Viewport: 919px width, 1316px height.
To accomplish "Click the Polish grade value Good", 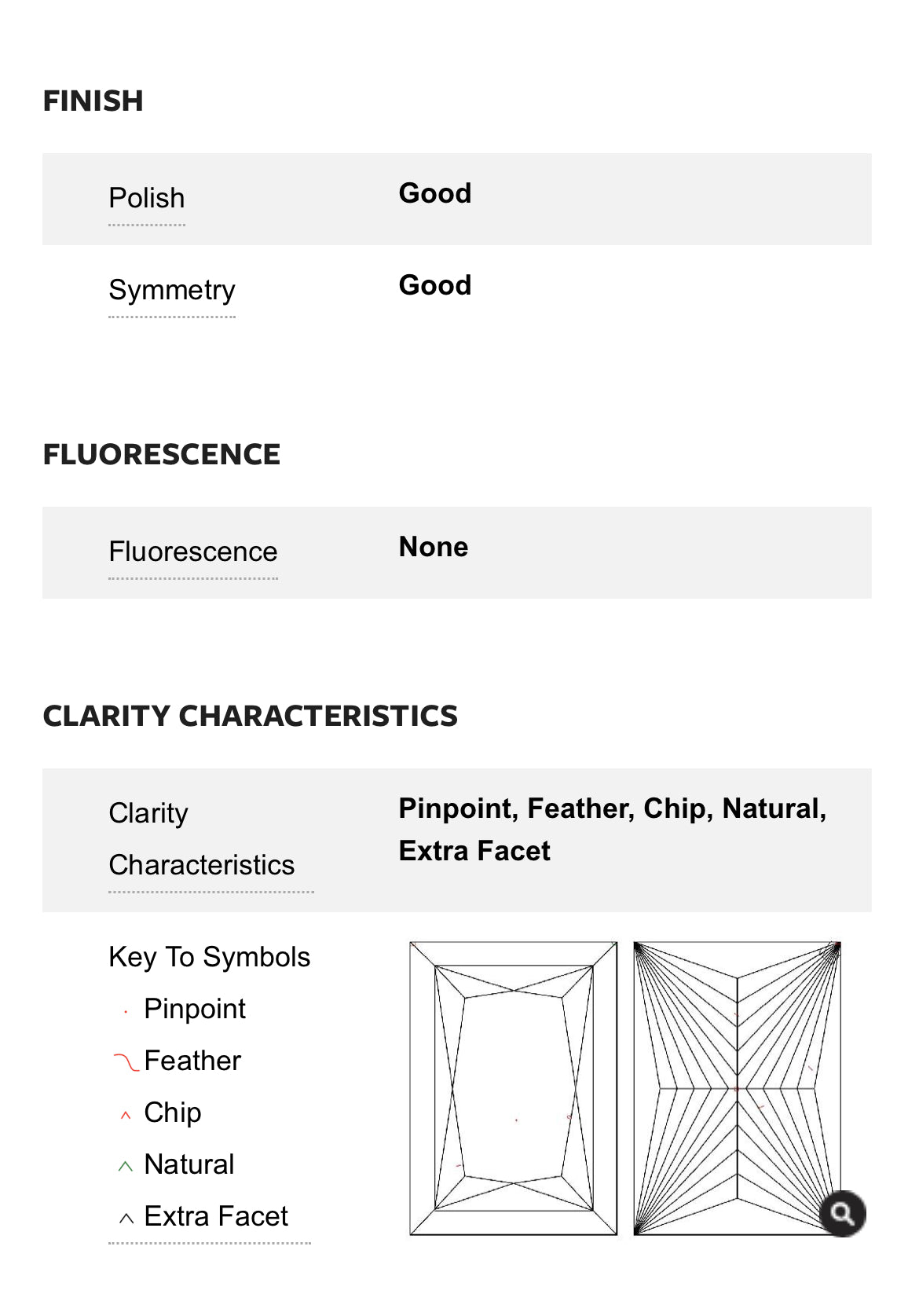I will tap(435, 193).
